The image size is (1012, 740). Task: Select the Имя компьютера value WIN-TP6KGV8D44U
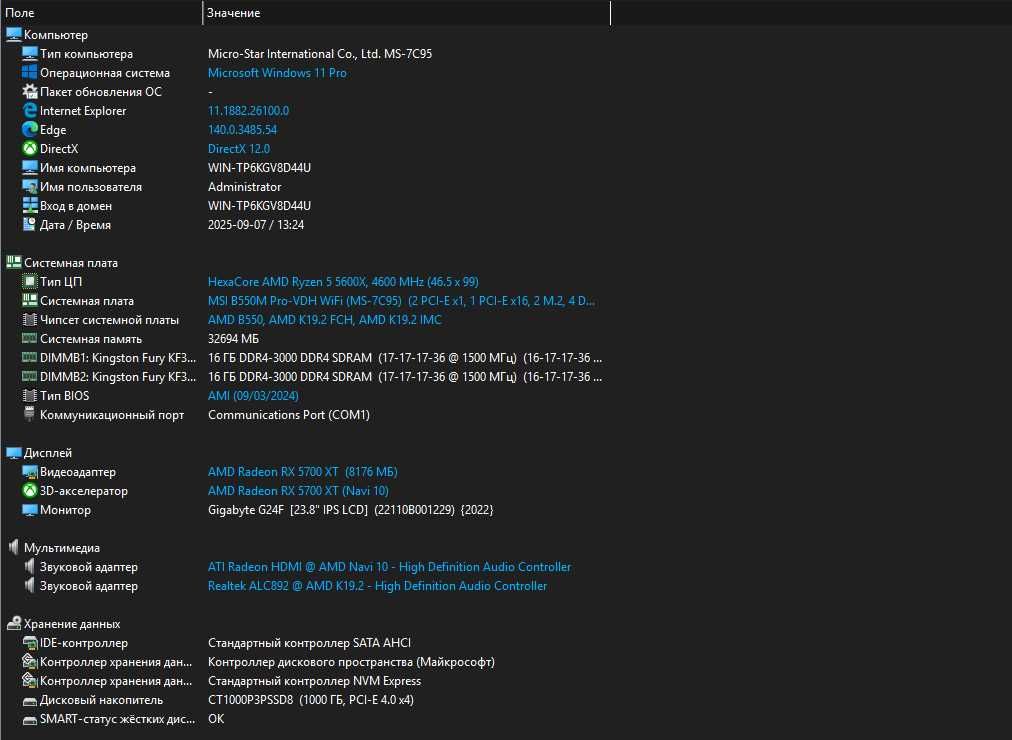pyautogui.click(x=259, y=168)
